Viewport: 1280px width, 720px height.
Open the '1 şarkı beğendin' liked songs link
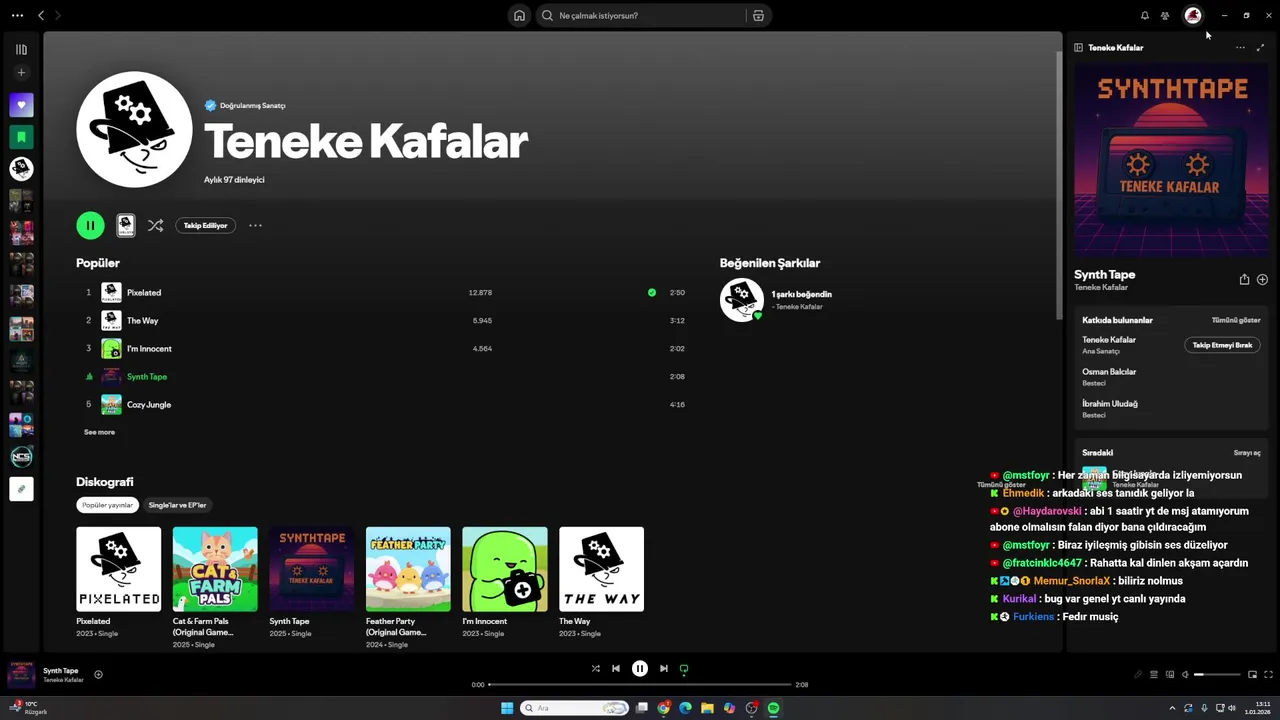coord(801,294)
